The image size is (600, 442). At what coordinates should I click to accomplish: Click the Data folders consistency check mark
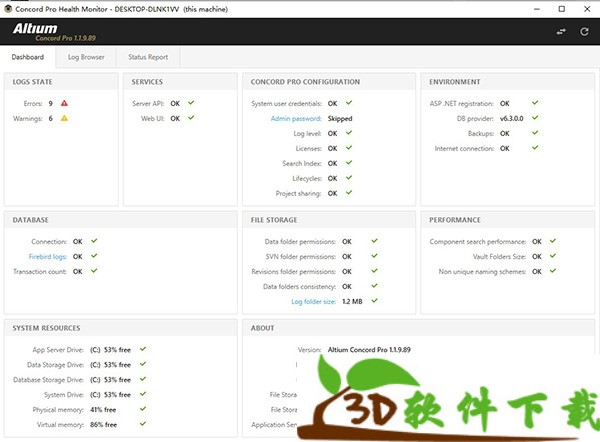pyautogui.click(x=375, y=285)
